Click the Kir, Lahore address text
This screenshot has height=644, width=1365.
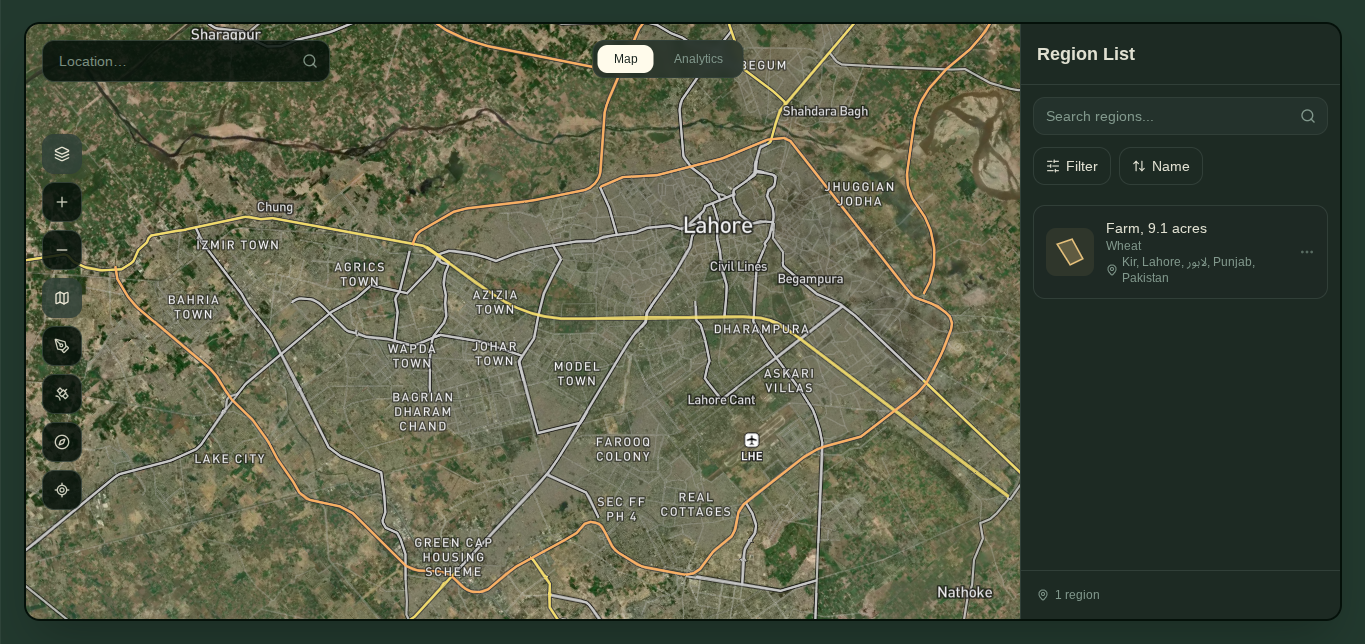1188,270
